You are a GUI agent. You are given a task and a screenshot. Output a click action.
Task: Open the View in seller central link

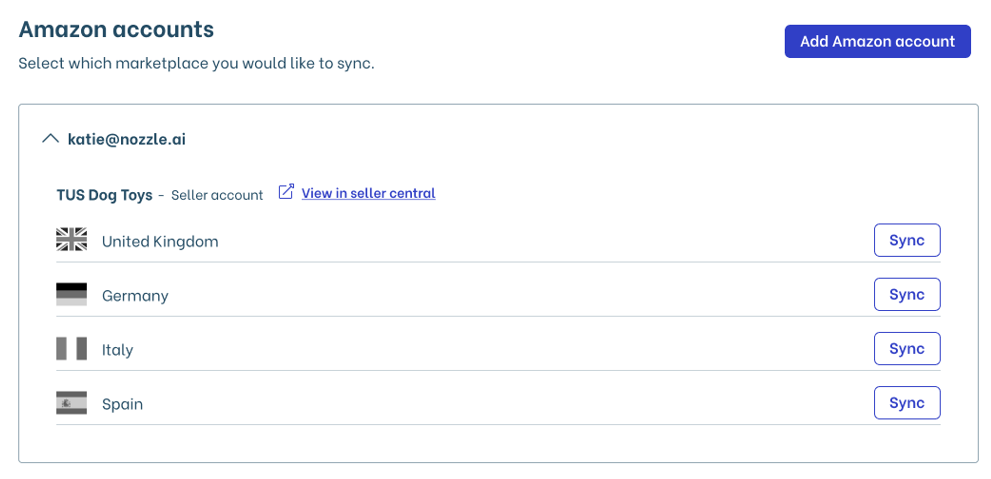tap(368, 193)
